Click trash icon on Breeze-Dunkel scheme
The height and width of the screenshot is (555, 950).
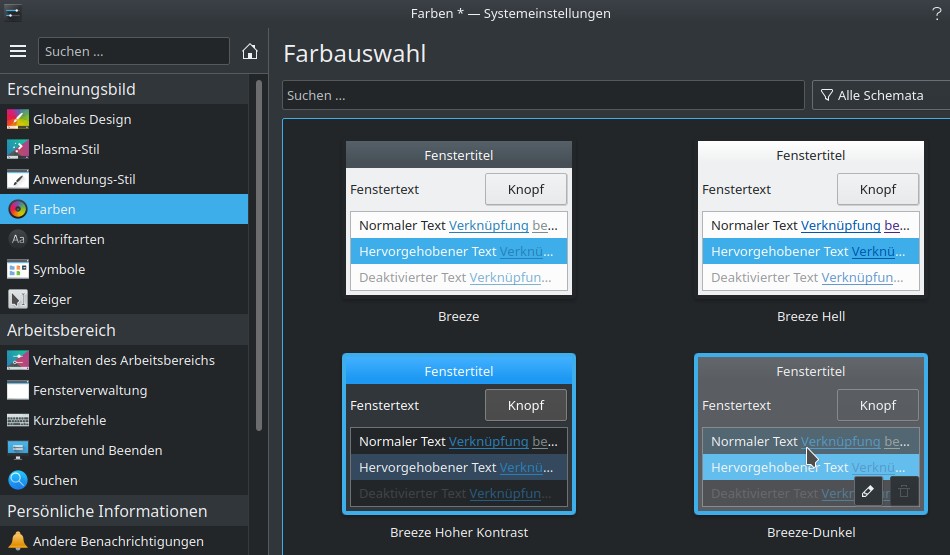point(904,491)
